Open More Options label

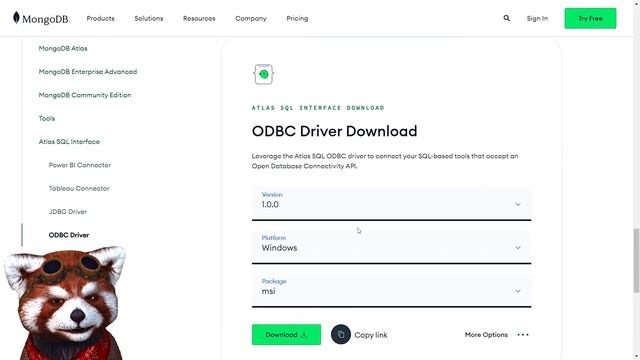pos(486,335)
